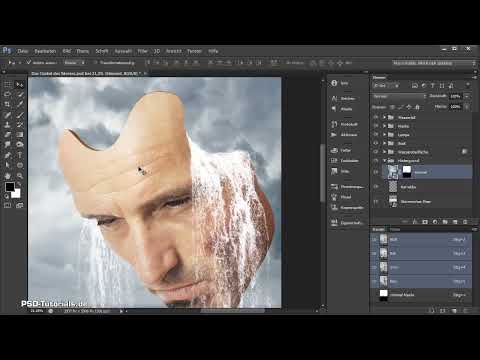This screenshot has height=360, width=480.
Task: Select the Zoom tool
Action: pyautogui.click(x=20, y=176)
